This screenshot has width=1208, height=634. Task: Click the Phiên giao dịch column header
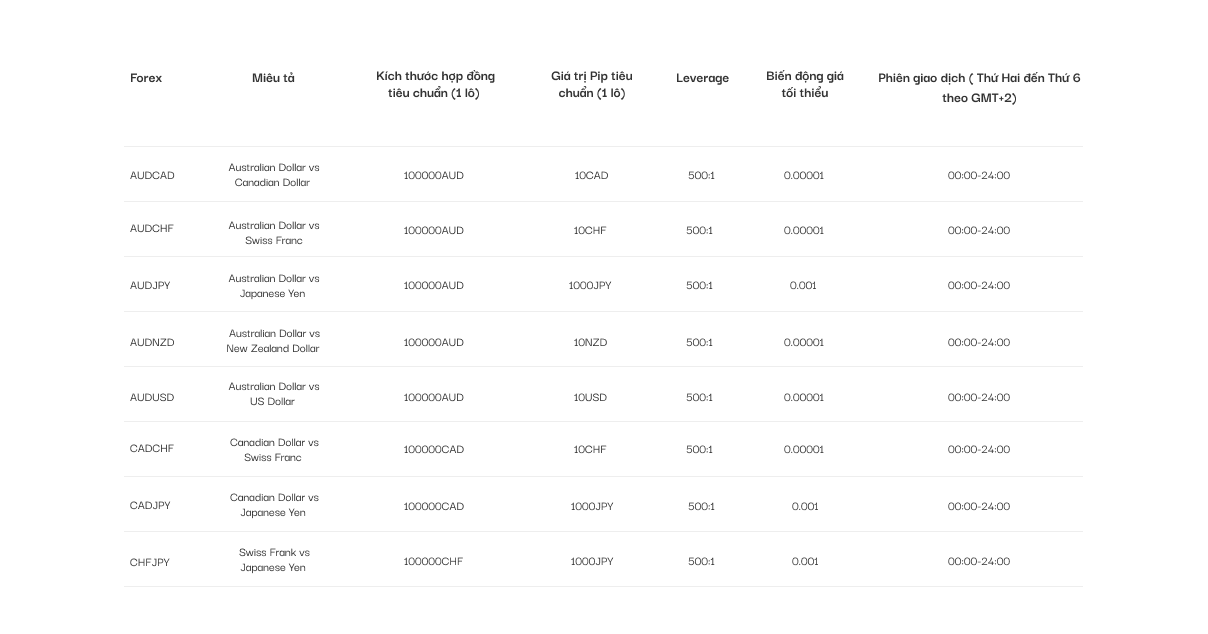(979, 87)
